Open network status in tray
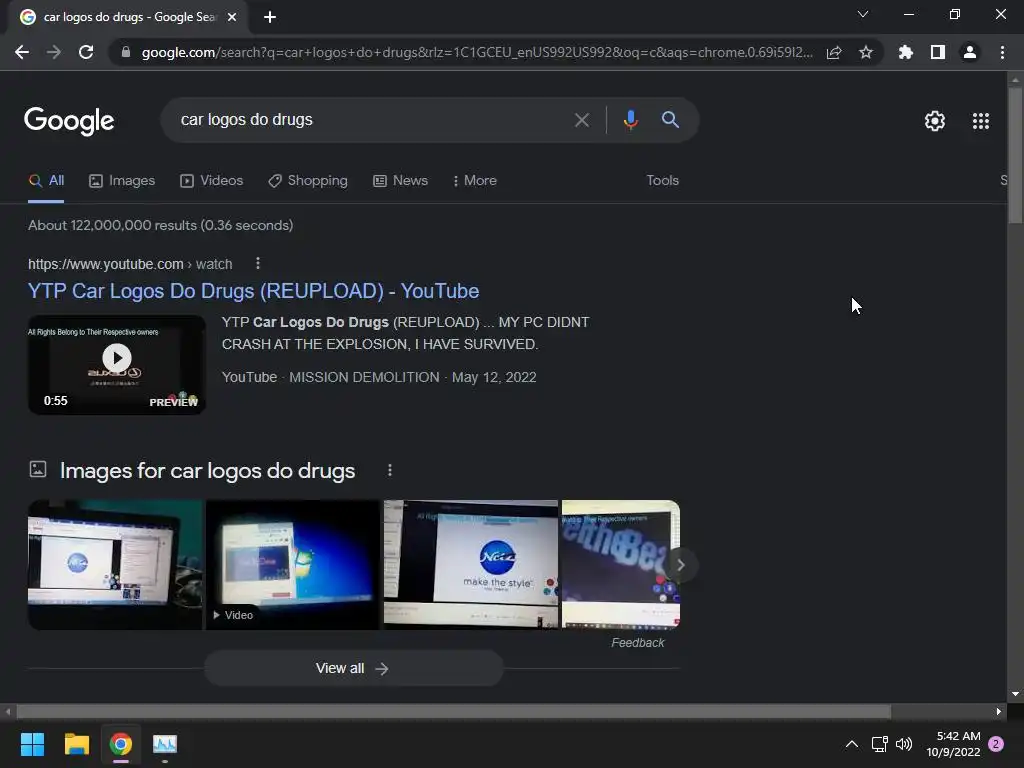 [879, 744]
